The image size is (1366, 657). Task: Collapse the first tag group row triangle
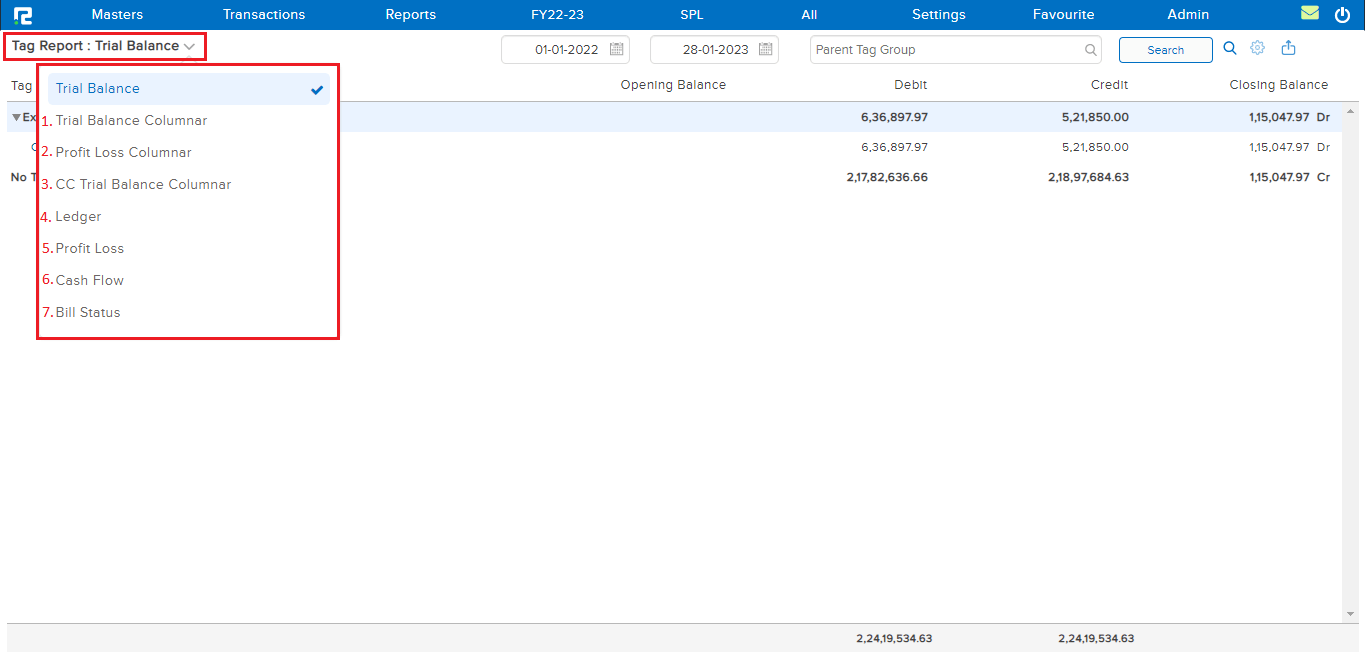(x=16, y=117)
